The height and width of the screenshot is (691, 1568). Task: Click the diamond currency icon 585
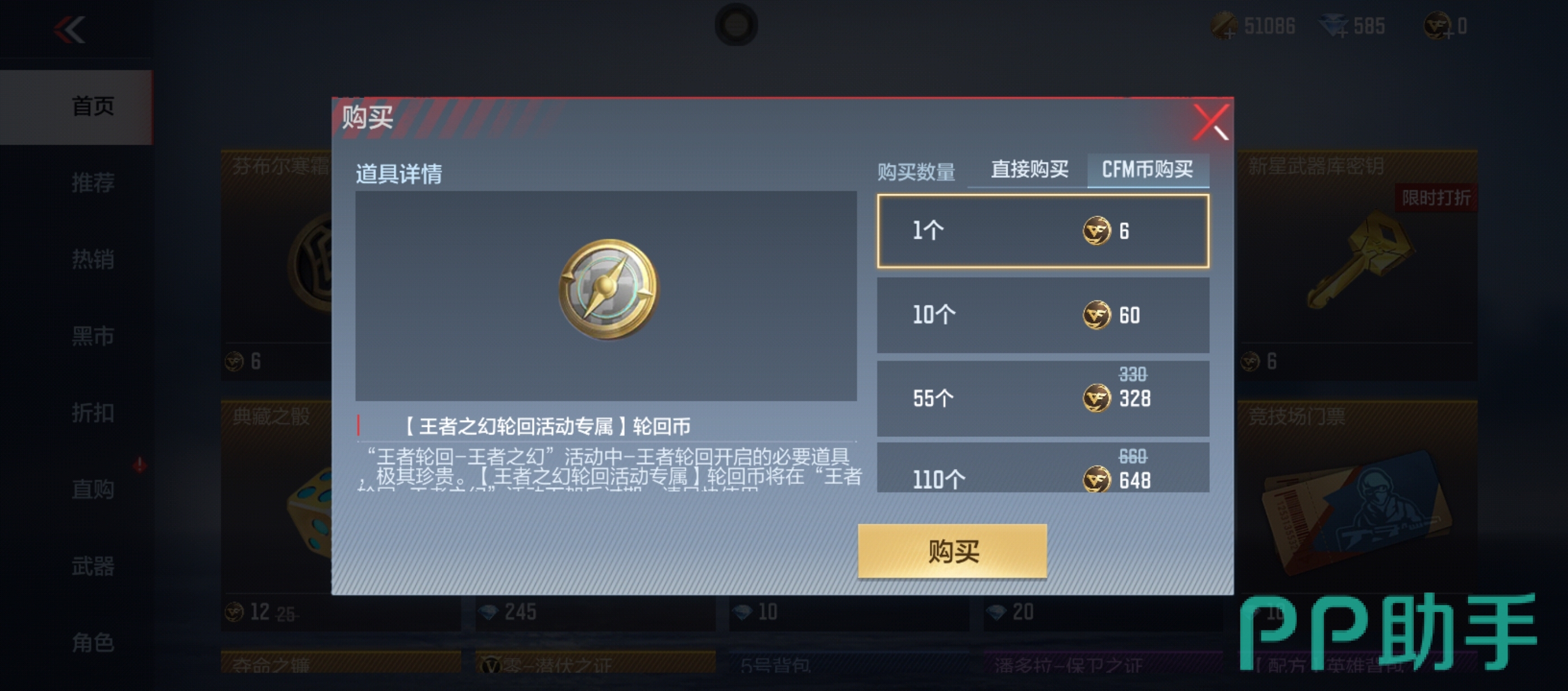tap(1333, 26)
